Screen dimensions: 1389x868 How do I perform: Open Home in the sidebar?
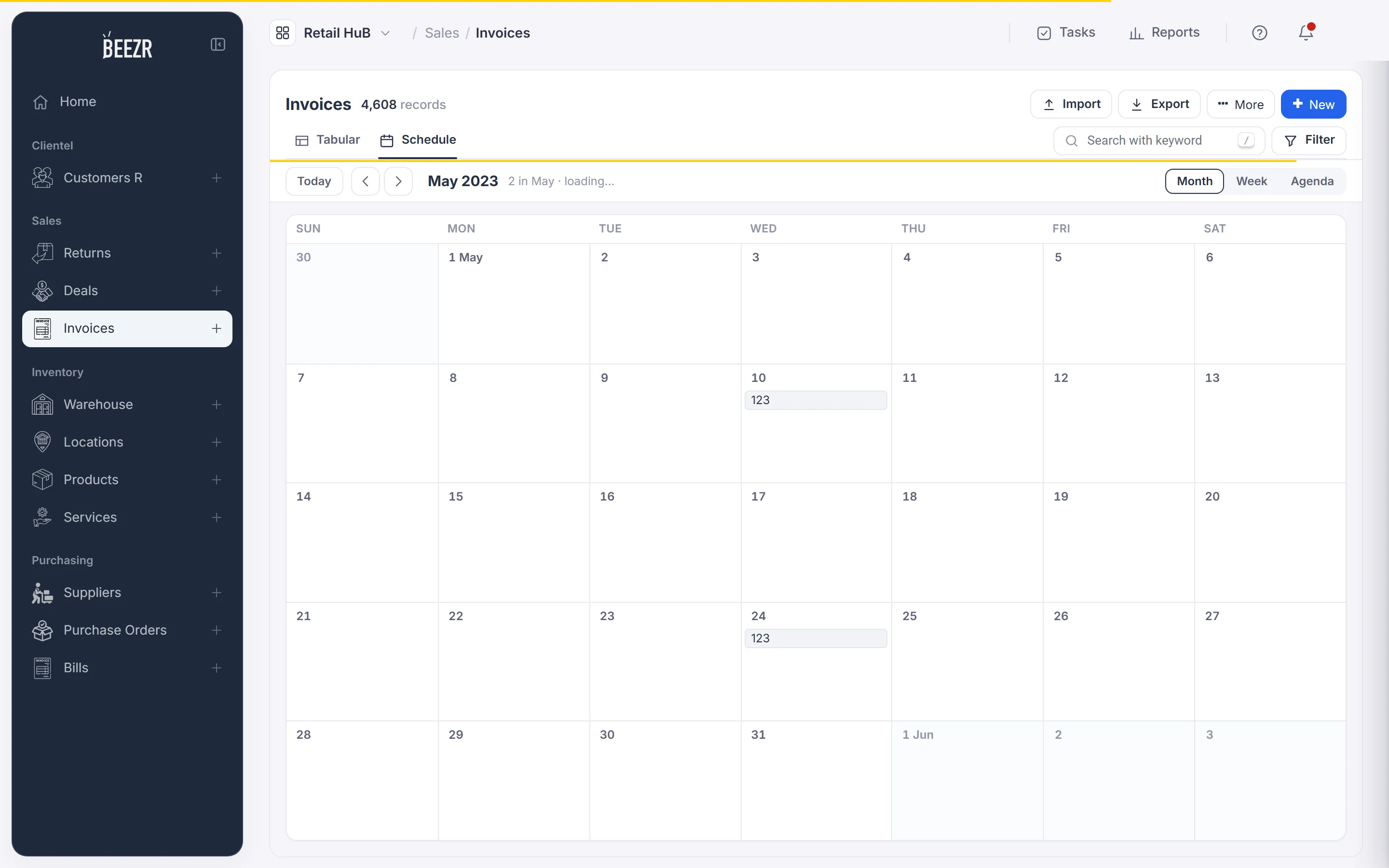point(127,102)
